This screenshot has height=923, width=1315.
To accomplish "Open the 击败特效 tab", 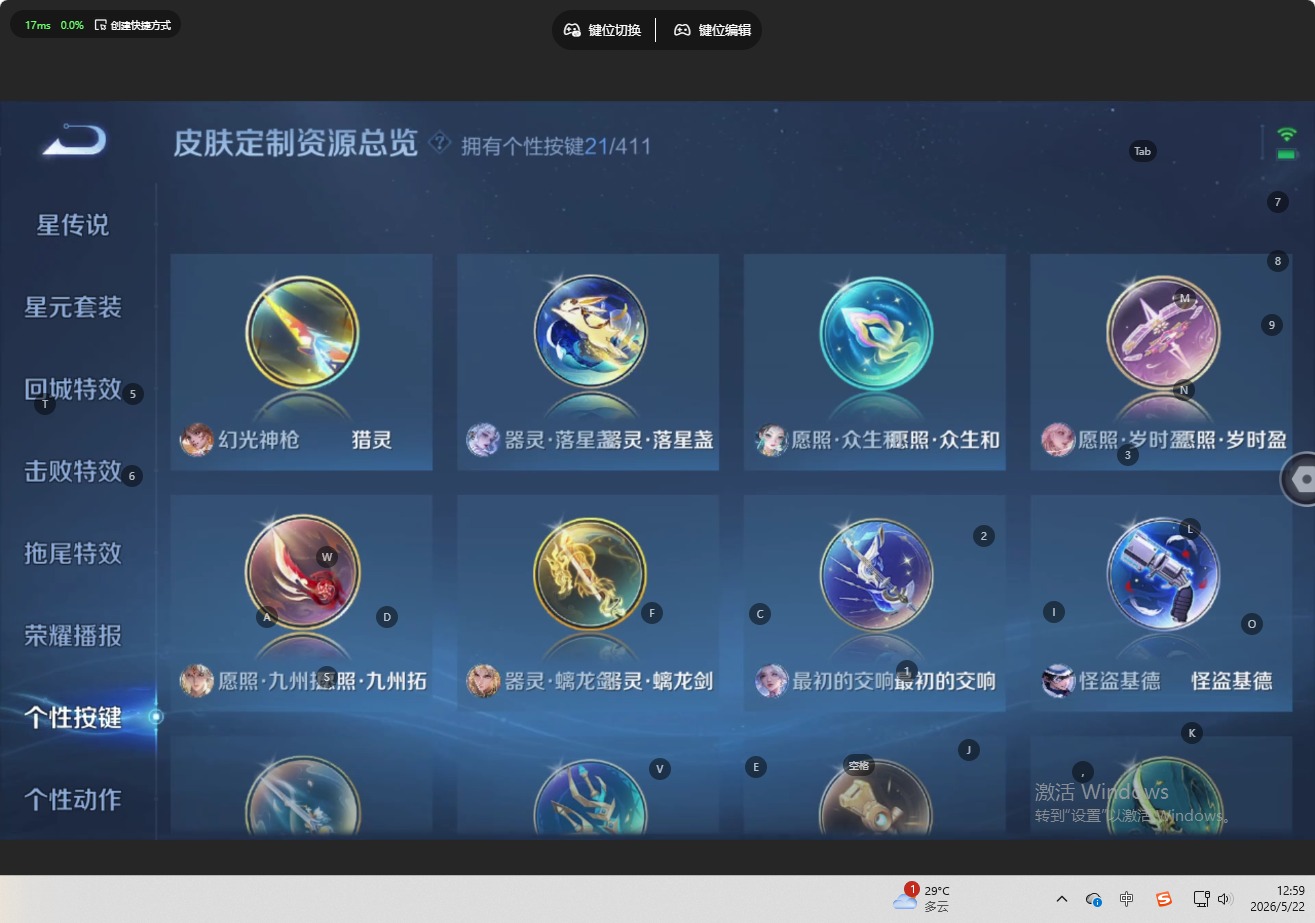I will pos(73,471).
